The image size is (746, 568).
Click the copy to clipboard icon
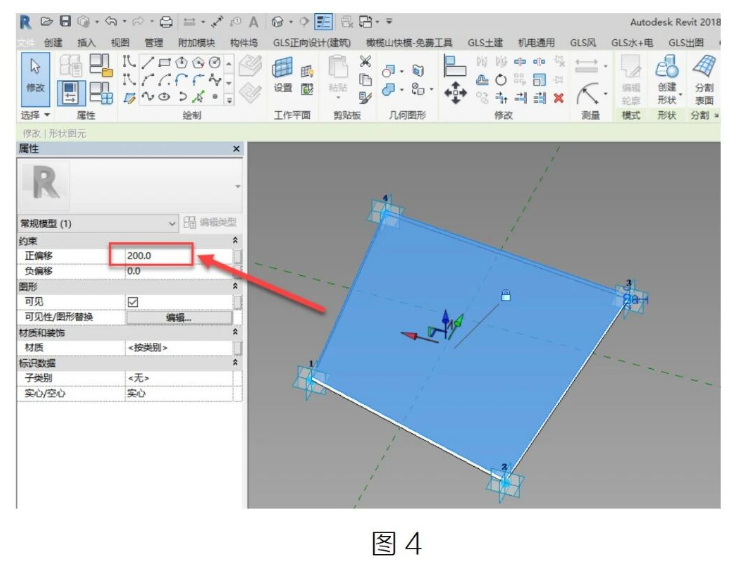pyautogui.click(x=365, y=79)
